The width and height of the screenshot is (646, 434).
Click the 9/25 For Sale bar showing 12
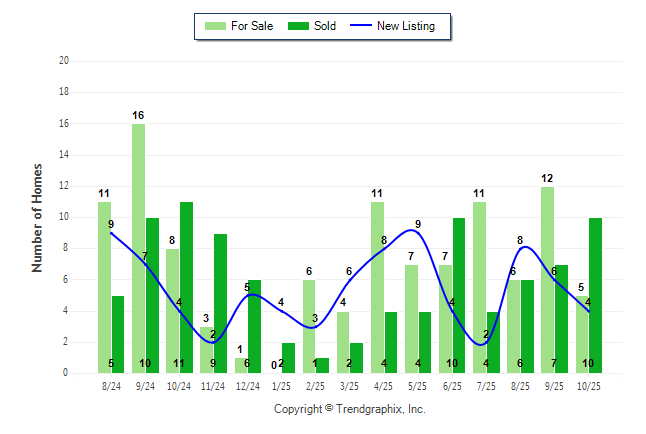coord(547,280)
